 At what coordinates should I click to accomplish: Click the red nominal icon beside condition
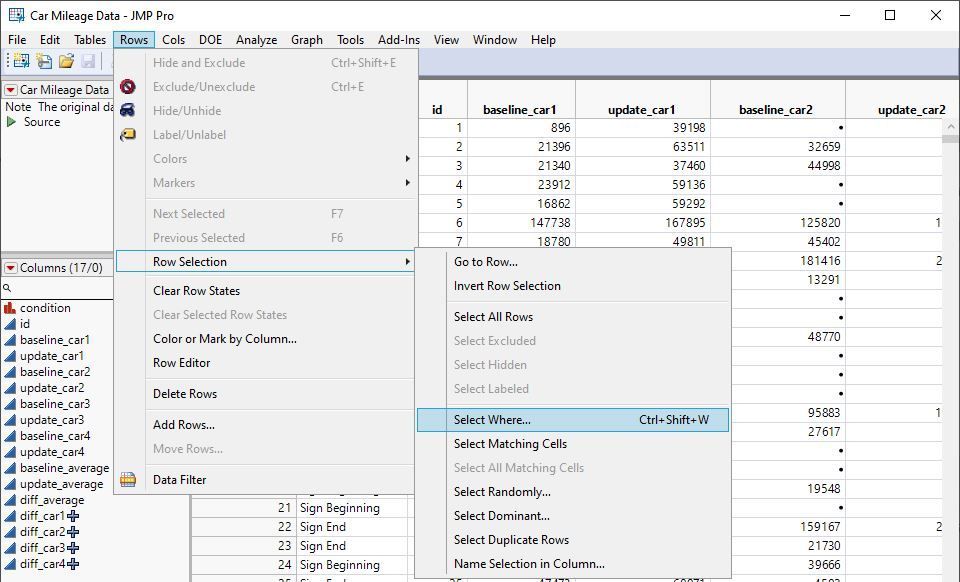click(10, 308)
